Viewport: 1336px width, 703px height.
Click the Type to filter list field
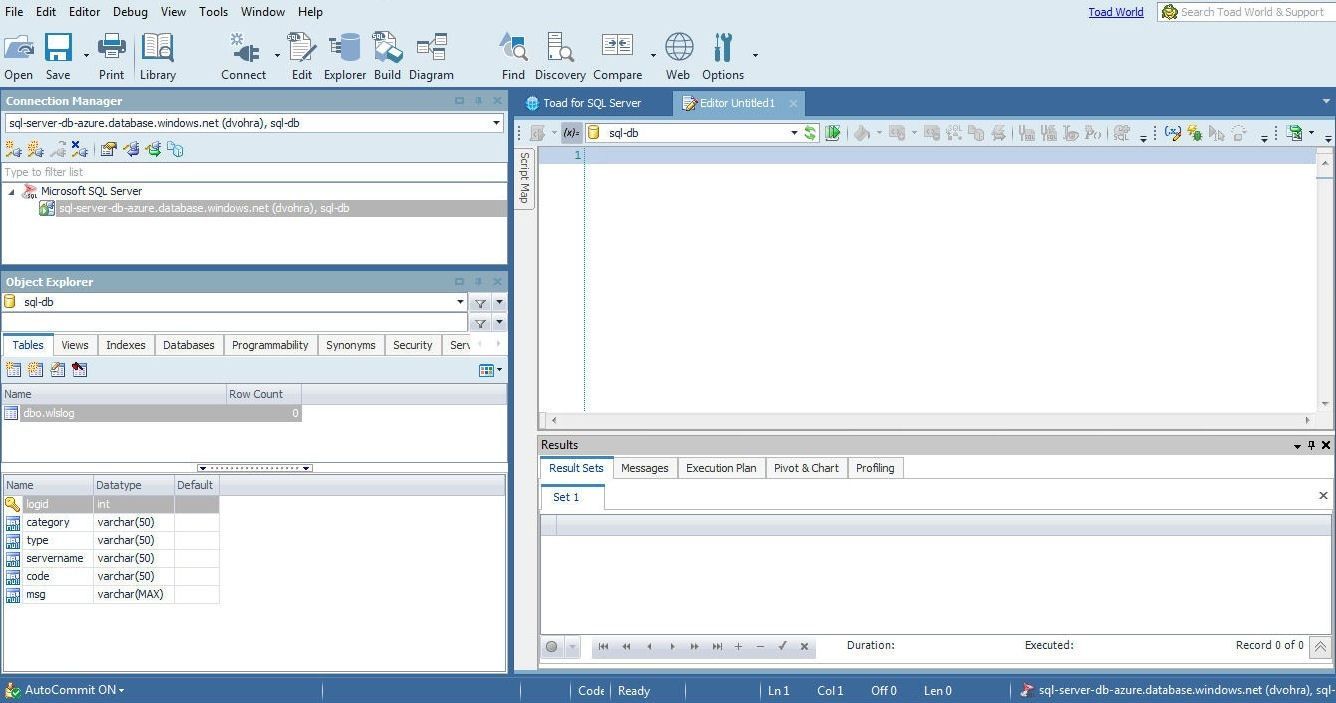[254, 172]
